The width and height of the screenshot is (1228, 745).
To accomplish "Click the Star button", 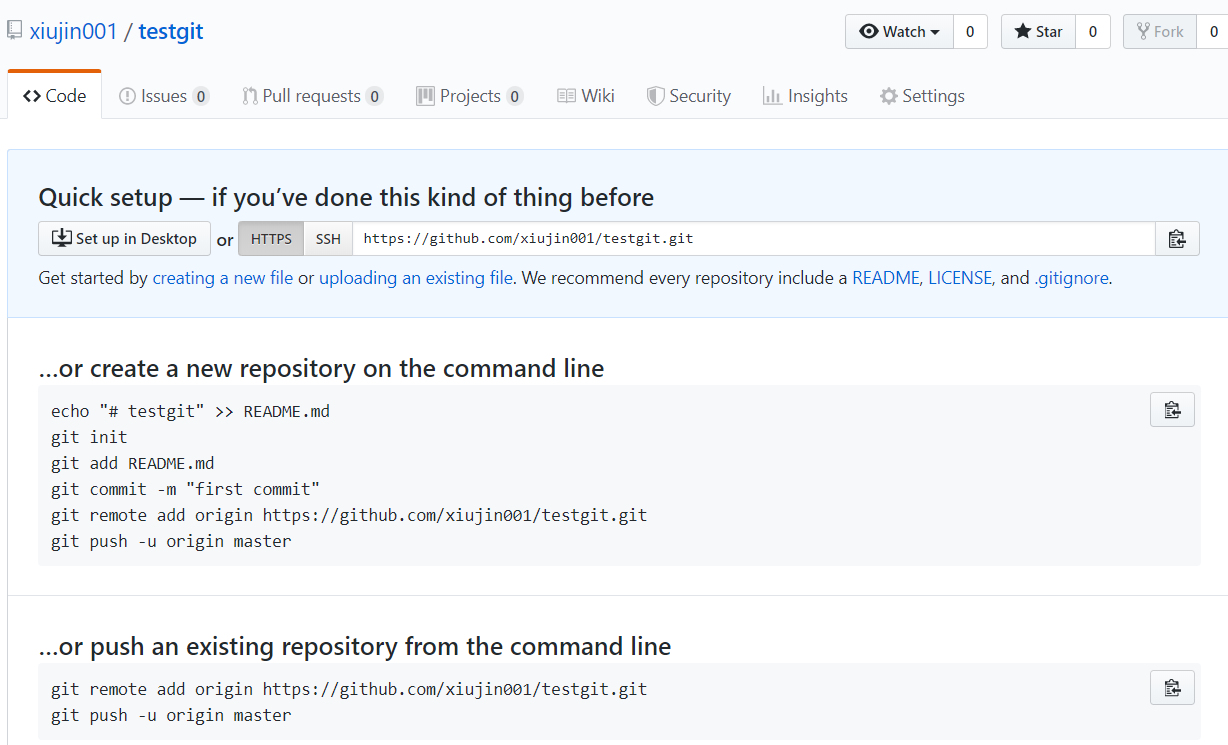I will click(1039, 32).
